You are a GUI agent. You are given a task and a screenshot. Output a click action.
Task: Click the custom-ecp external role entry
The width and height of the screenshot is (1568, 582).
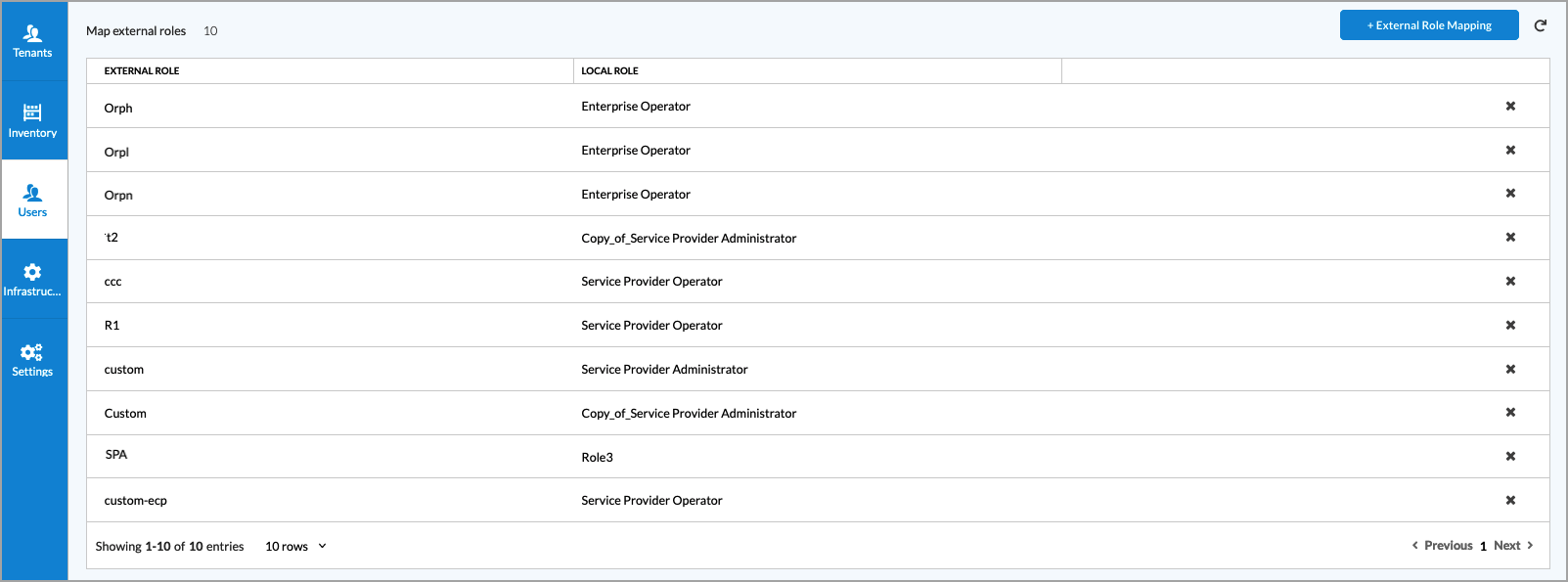pos(135,501)
